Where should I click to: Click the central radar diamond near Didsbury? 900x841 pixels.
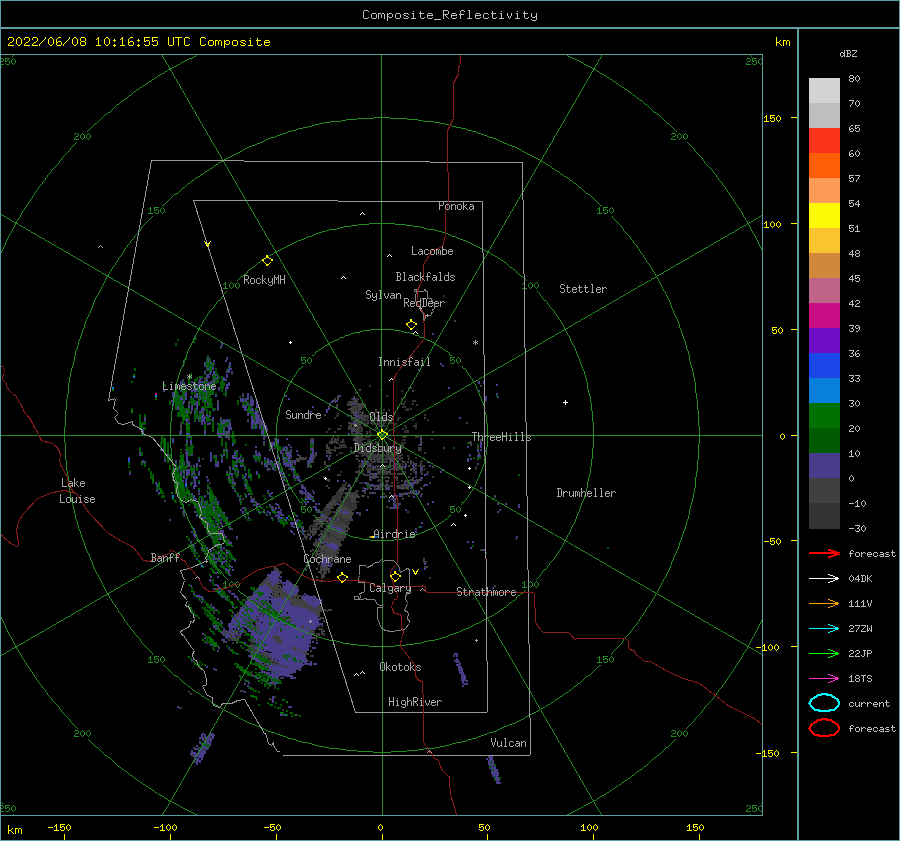[382, 435]
